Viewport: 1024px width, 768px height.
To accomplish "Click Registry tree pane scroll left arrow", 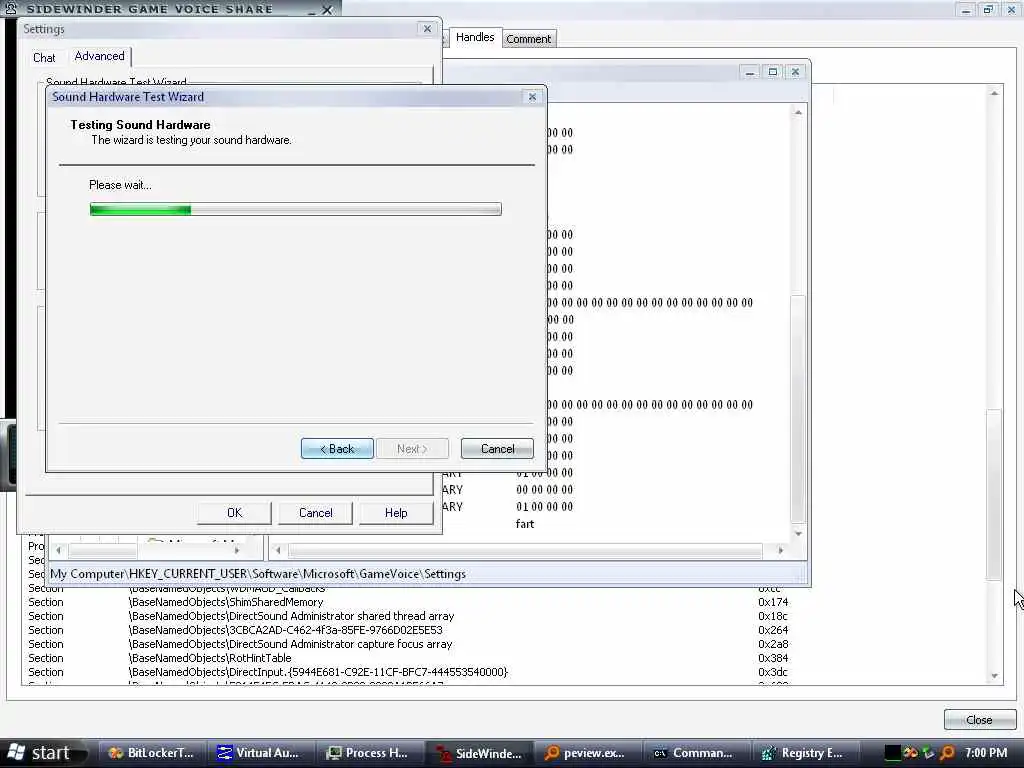I will click(x=58, y=551).
